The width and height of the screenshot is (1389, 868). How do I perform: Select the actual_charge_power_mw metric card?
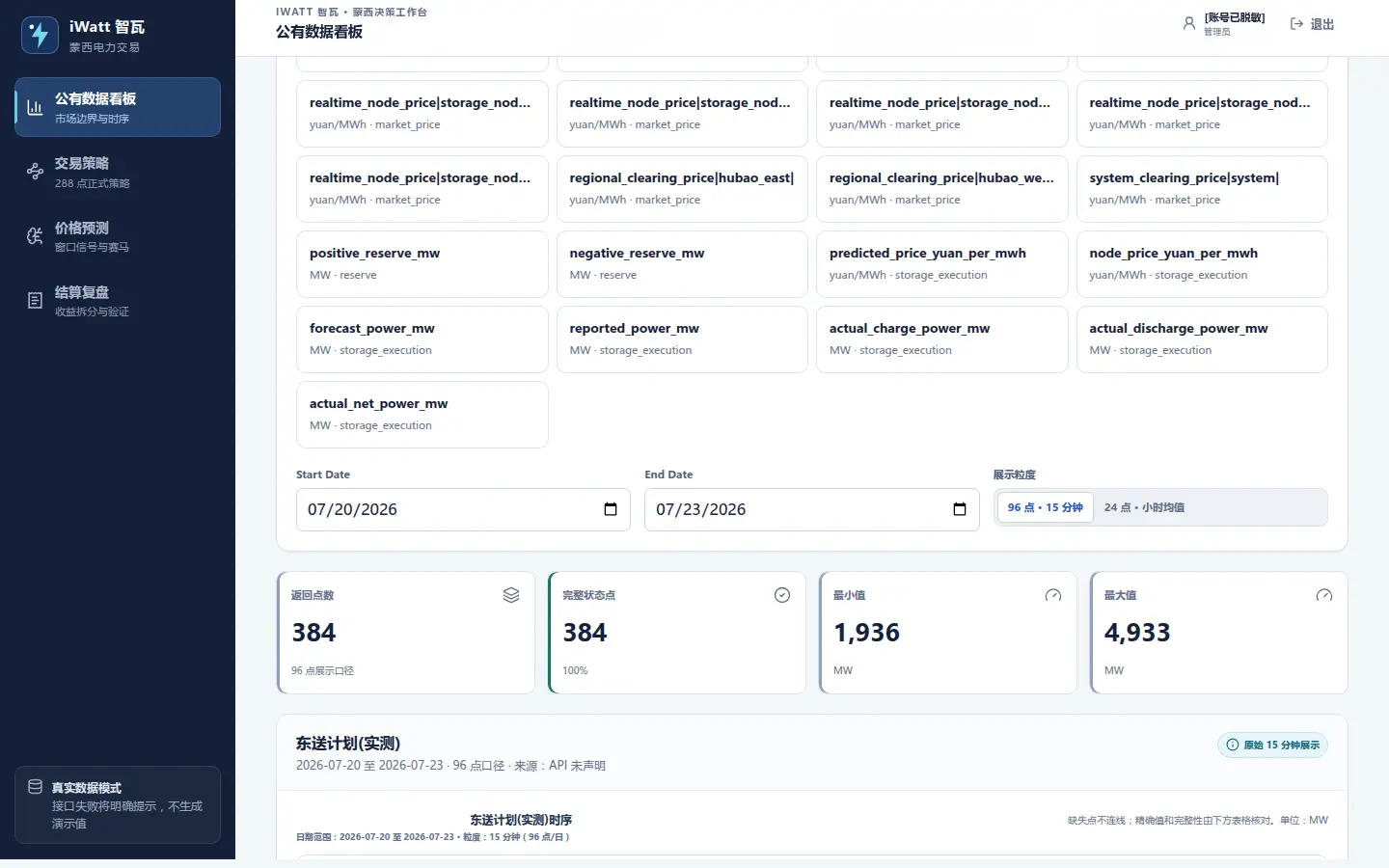point(942,339)
